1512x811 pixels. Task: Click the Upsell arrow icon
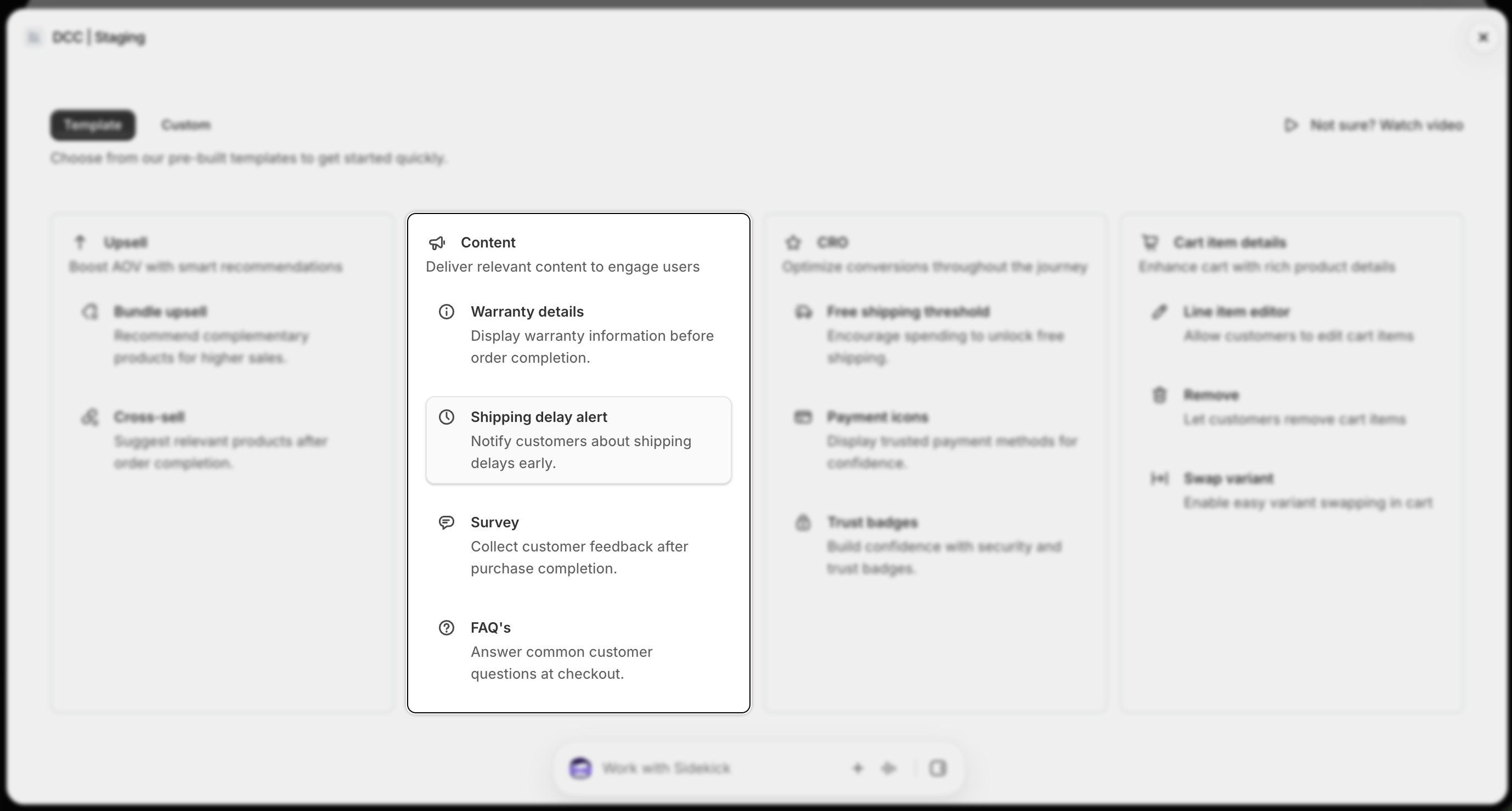coord(81,242)
